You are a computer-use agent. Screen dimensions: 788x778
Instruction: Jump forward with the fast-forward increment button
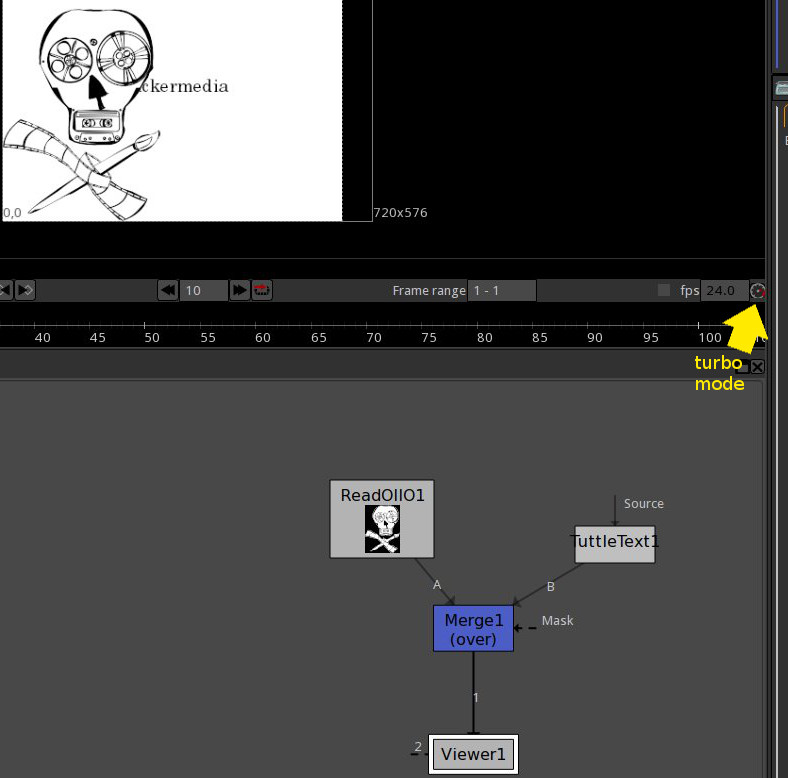pos(239,290)
